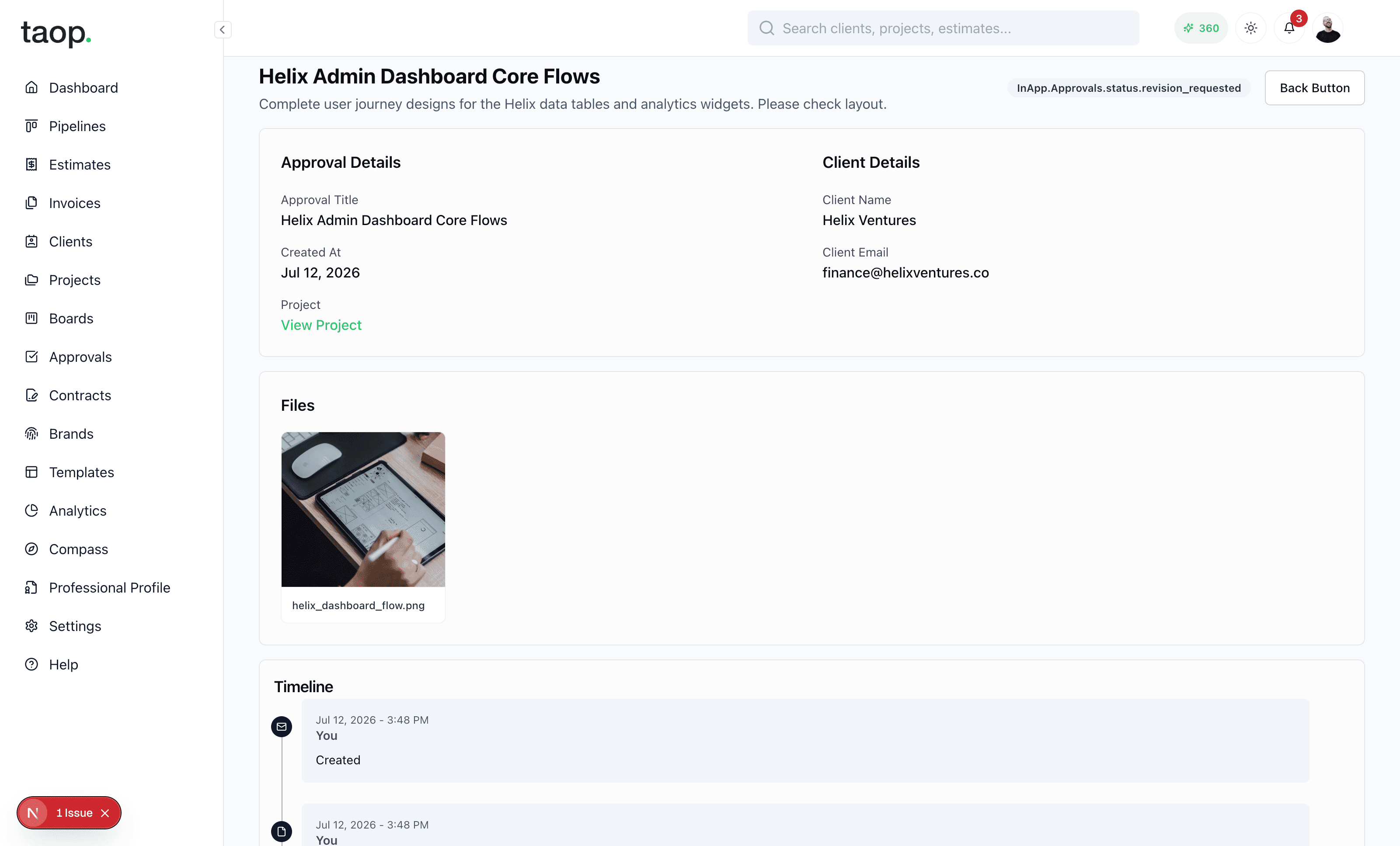Viewport: 1400px width, 846px height.
Task: Click the file timeline marker icon
Action: (281, 831)
